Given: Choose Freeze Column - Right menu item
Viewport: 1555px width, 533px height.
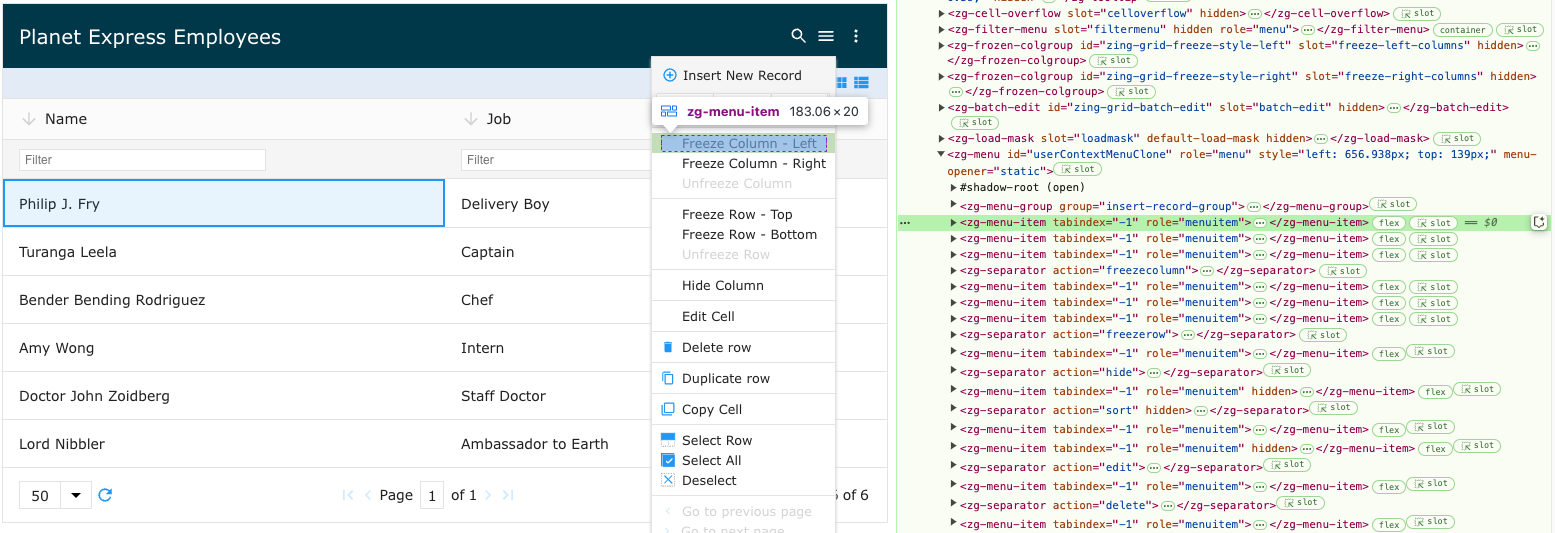Looking at the screenshot, I should (743, 163).
